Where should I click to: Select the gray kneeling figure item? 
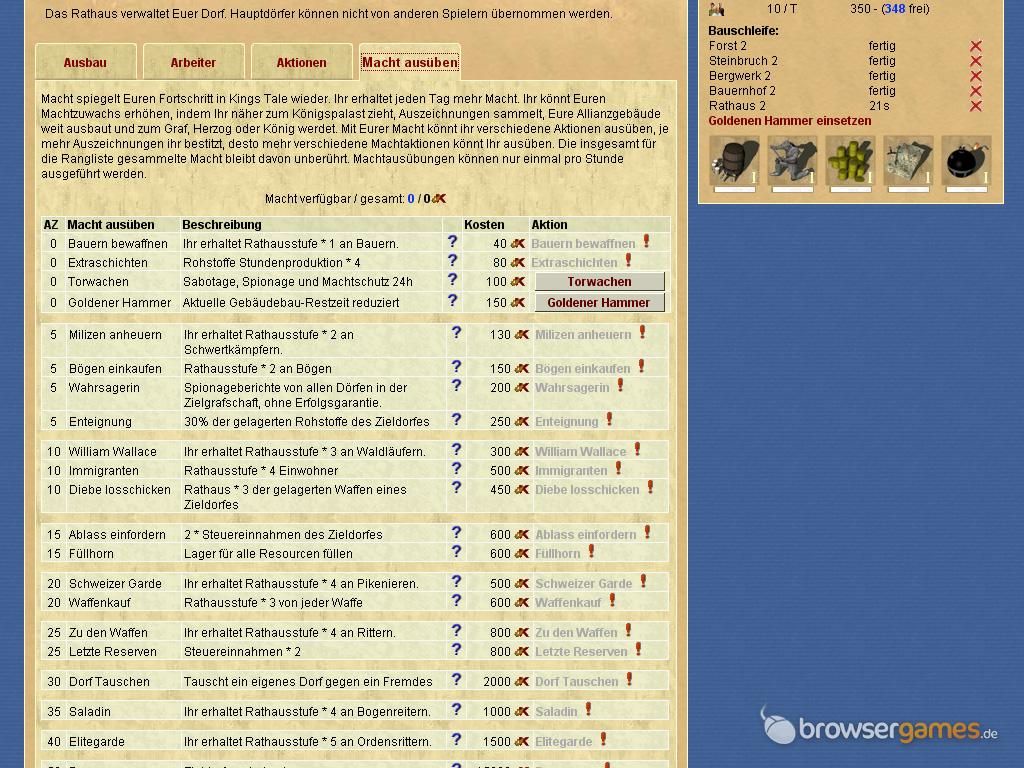[x=792, y=161]
